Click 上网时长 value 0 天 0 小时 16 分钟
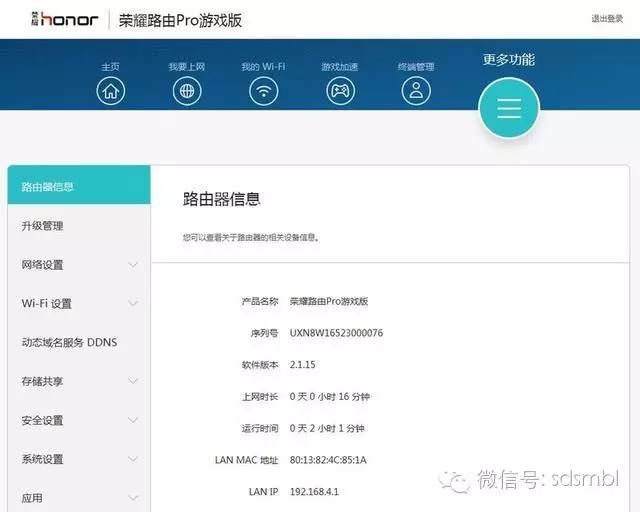 (330, 396)
